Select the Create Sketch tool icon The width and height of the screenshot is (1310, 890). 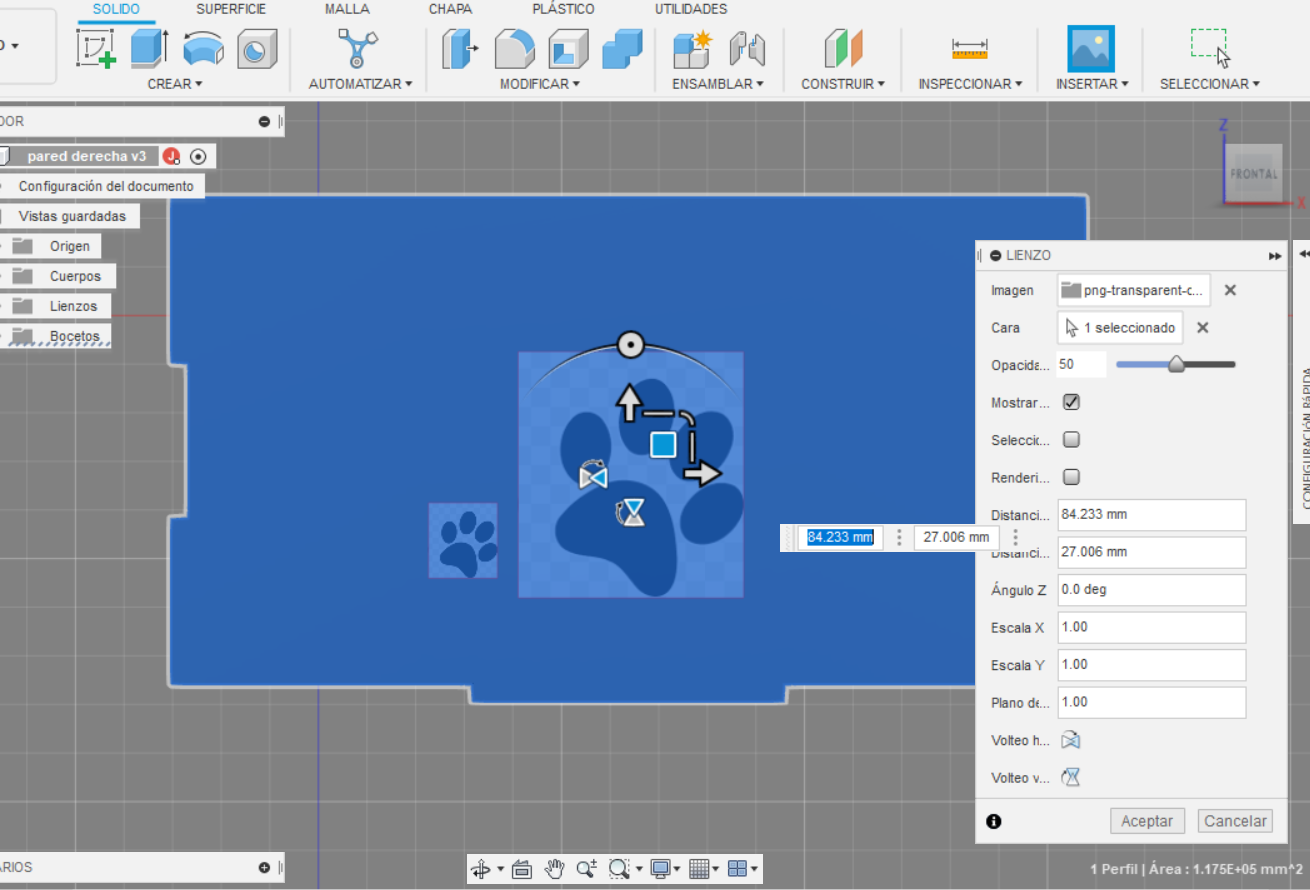point(96,49)
